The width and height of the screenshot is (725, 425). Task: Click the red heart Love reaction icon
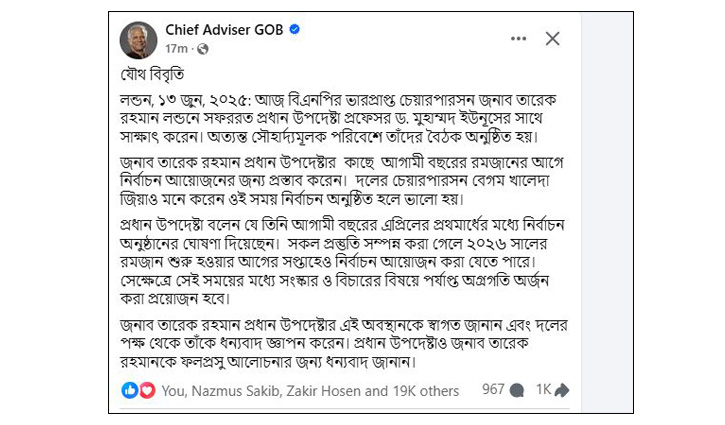pos(146,390)
